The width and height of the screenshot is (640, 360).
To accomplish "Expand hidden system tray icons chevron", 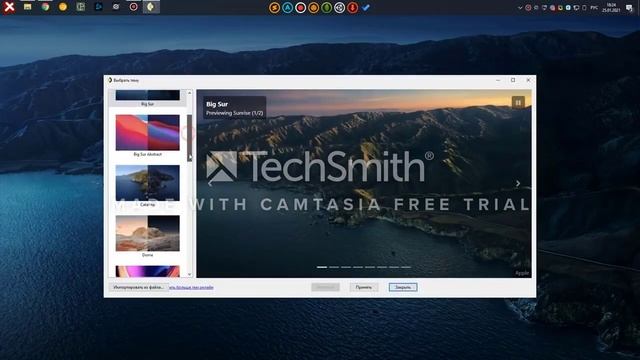I will point(520,8).
